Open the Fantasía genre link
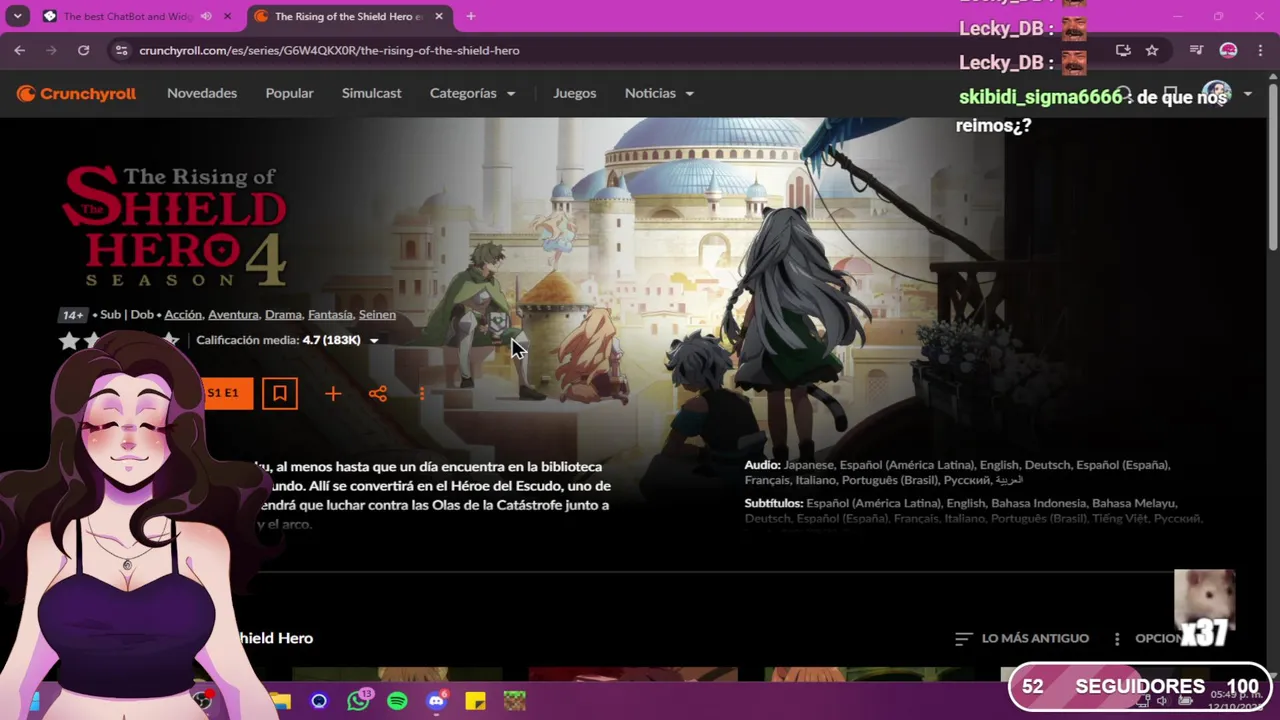 330,314
